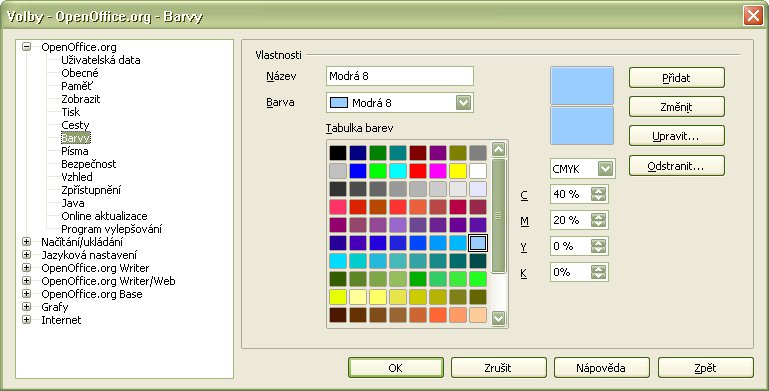
Task: Click the Upravit... button
Action: (x=676, y=136)
